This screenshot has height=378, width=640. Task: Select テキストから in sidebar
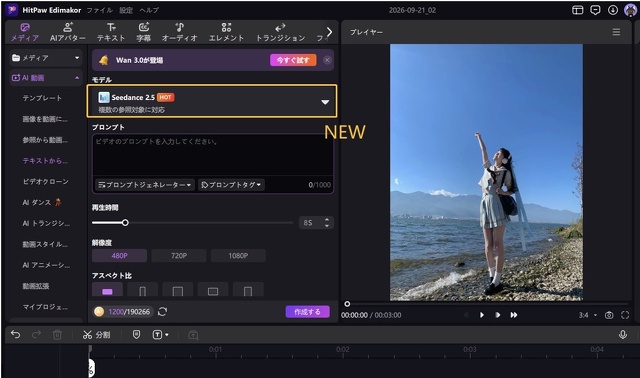(45, 161)
